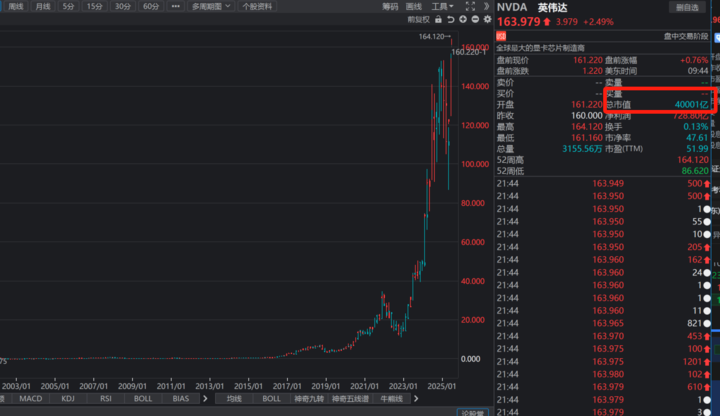Click the lock icon beside 前复权
The image size is (720, 416).
pyautogui.click(x=439, y=19)
